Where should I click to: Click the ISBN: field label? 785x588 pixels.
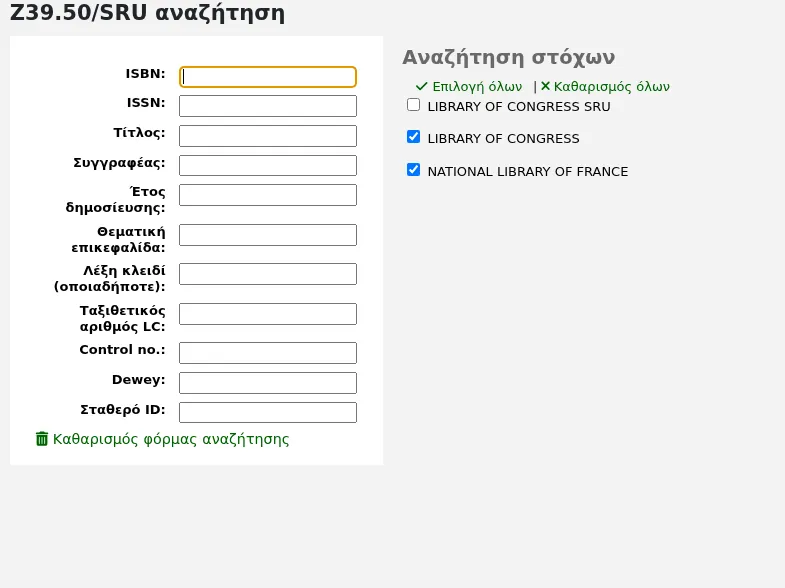coord(145,74)
